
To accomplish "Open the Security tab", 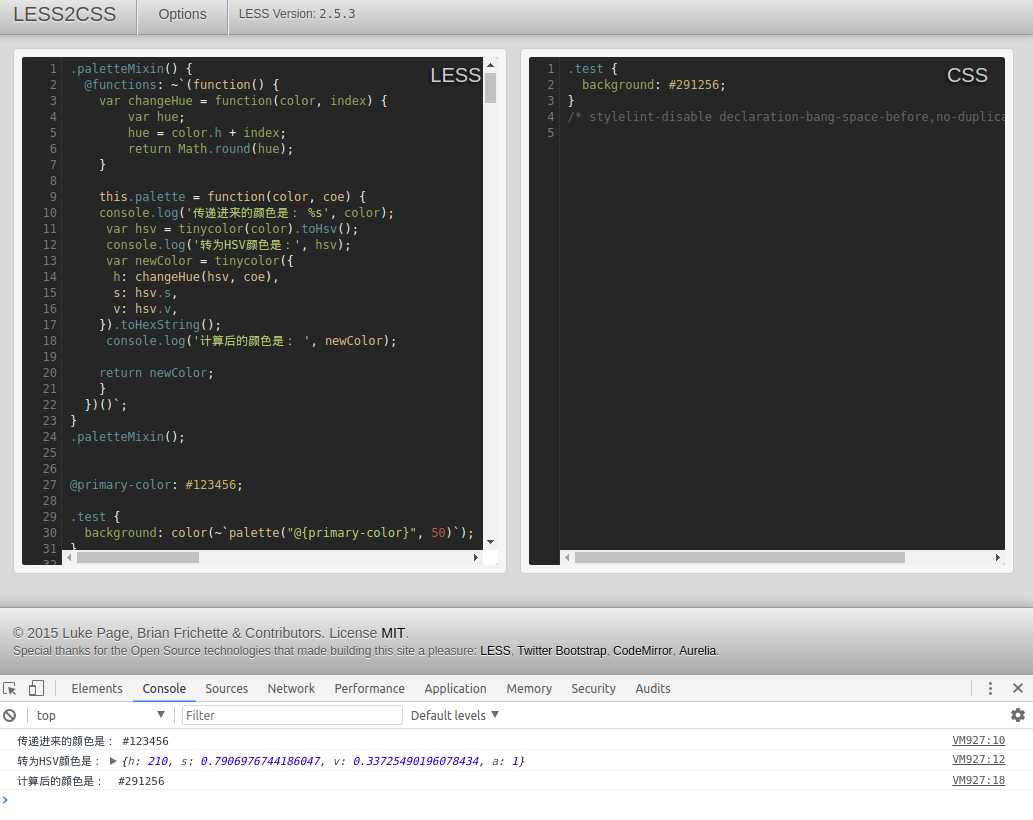I will [x=593, y=688].
